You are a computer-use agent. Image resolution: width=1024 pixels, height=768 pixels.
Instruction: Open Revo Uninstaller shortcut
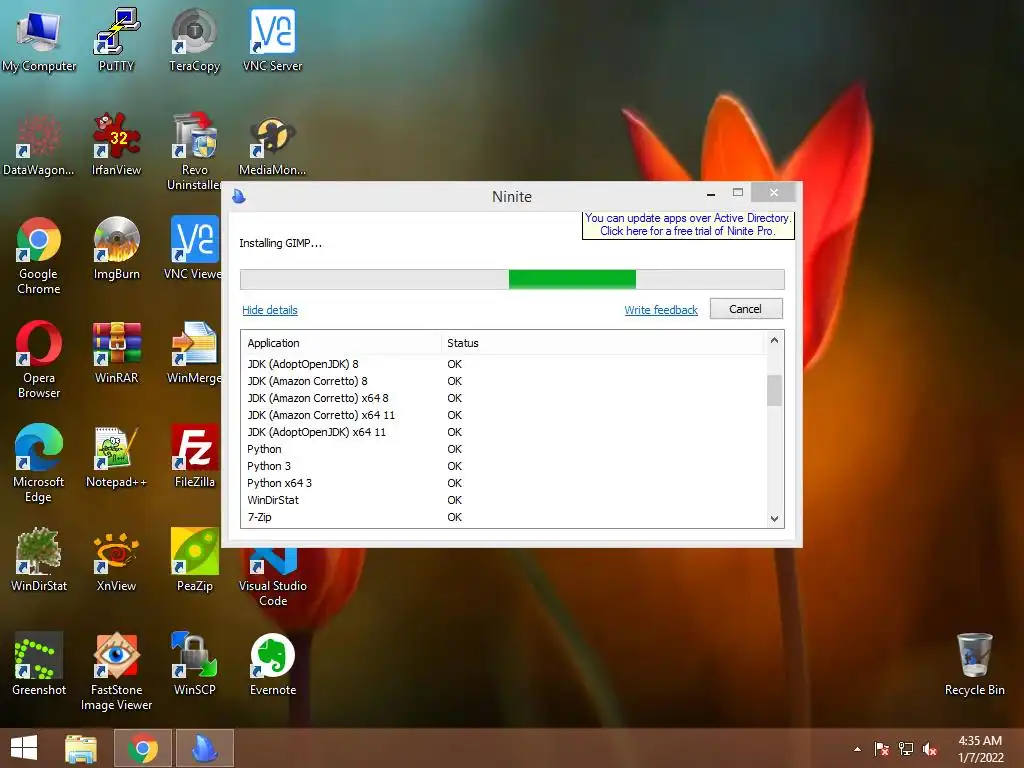(194, 152)
